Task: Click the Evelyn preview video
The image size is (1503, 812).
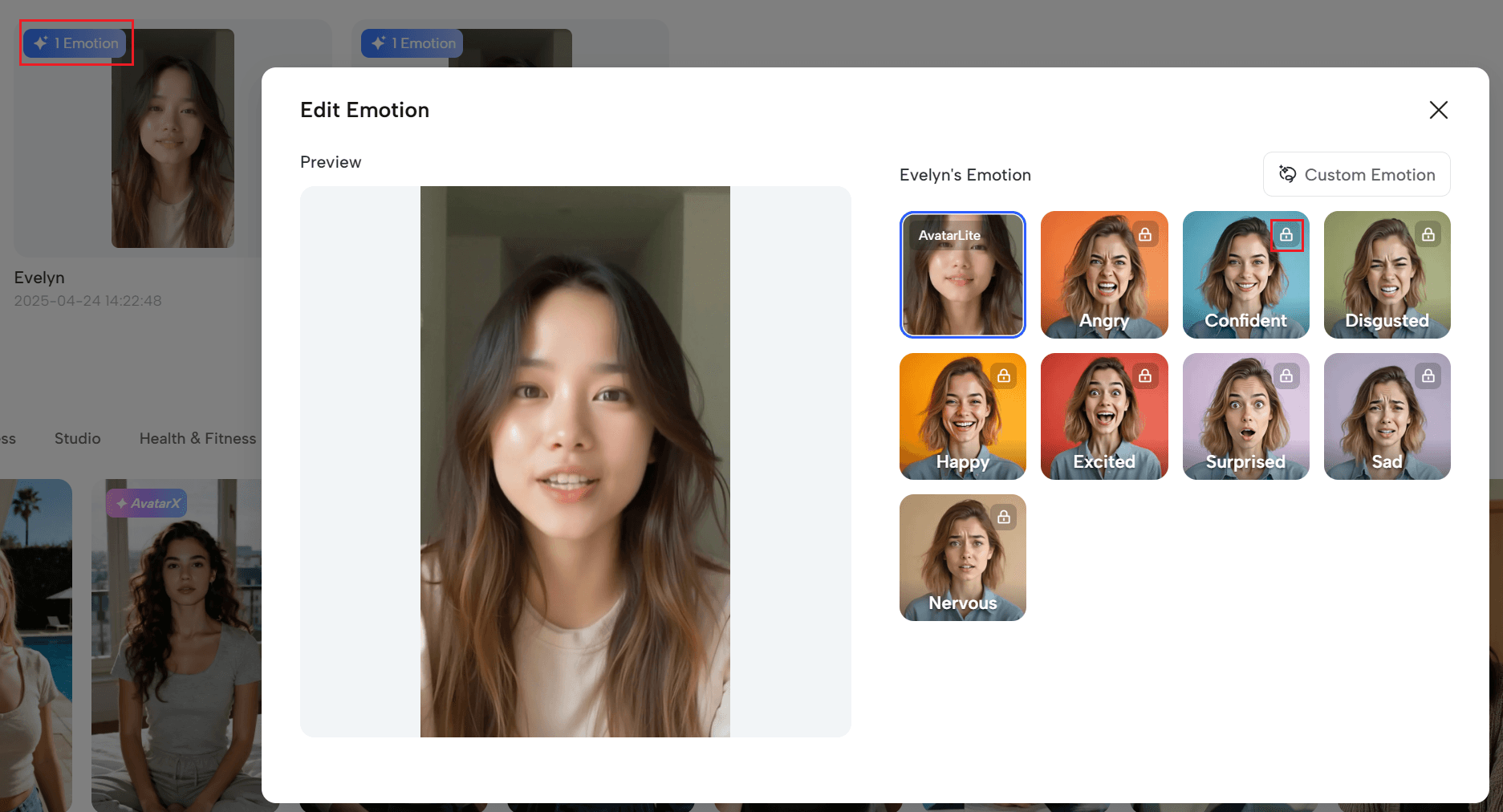Action: coord(575,461)
